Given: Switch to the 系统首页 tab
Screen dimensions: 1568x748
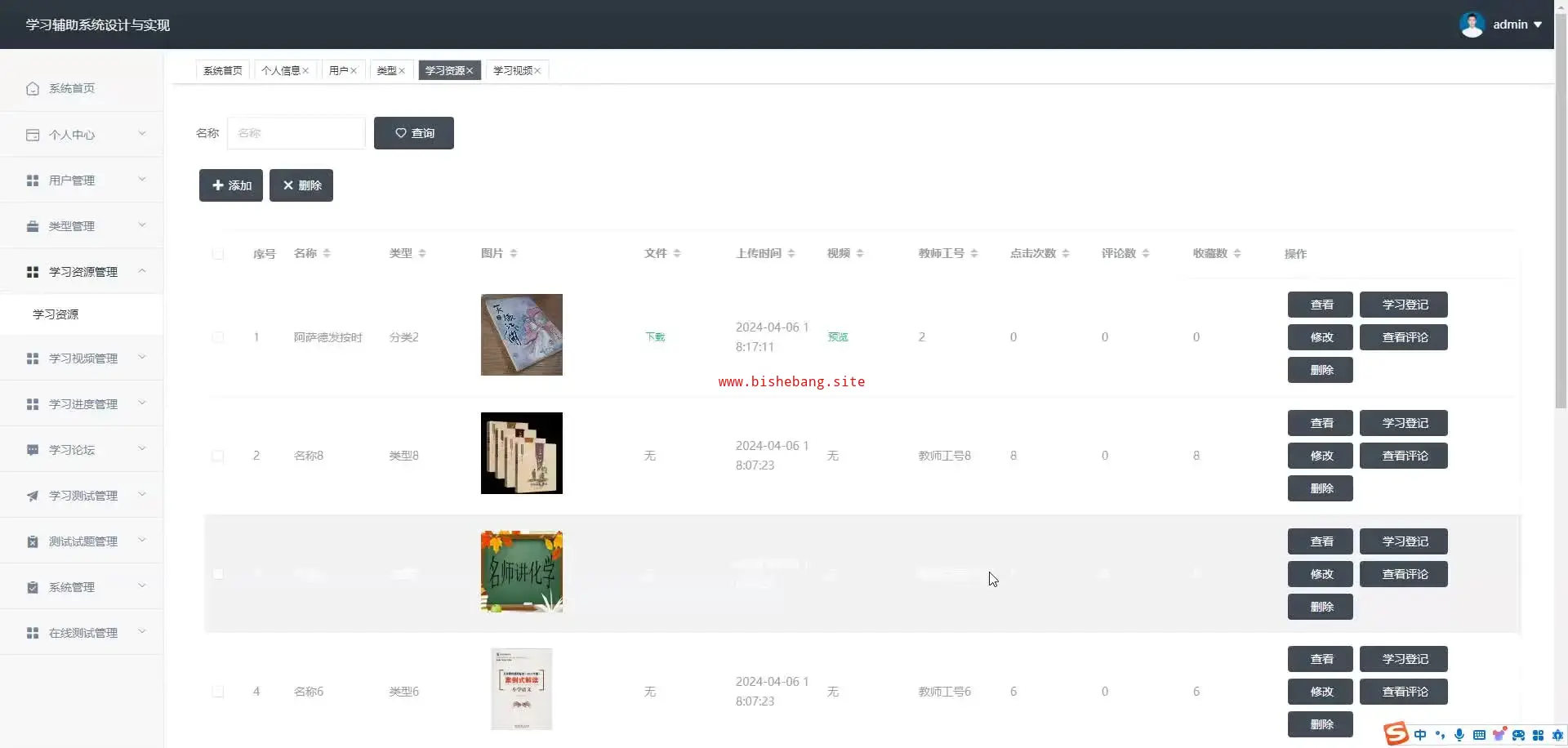Looking at the screenshot, I should [x=222, y=71].
